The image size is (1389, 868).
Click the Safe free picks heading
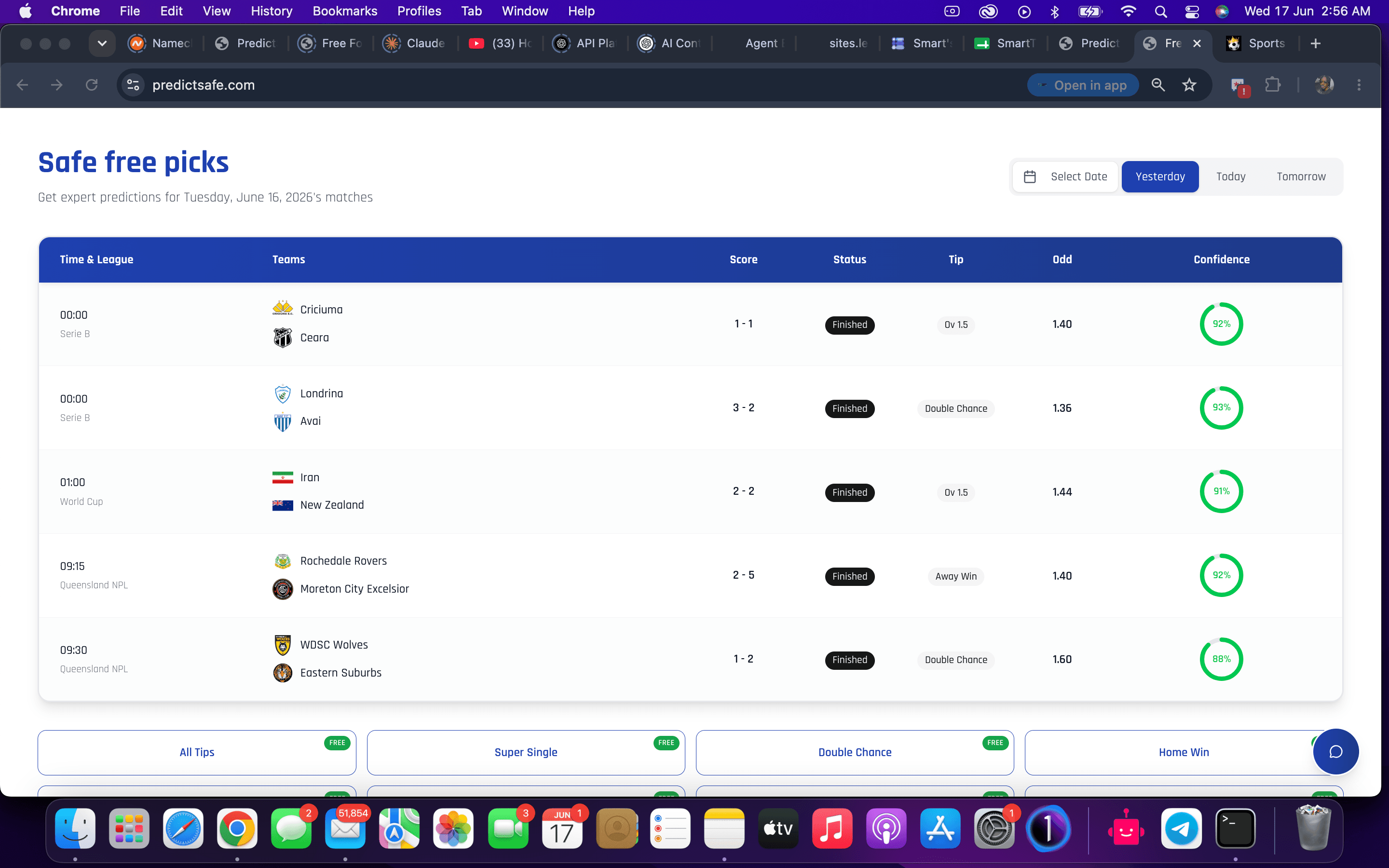[x=133, y=163]
